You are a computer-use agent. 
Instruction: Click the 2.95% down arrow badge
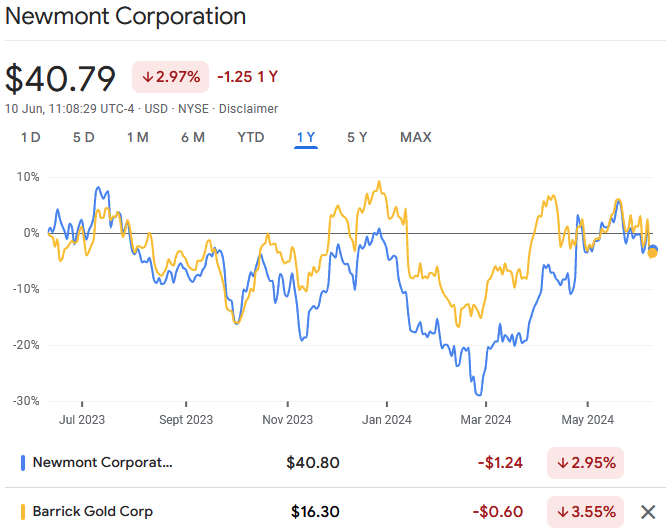click(x=586, y=463)
